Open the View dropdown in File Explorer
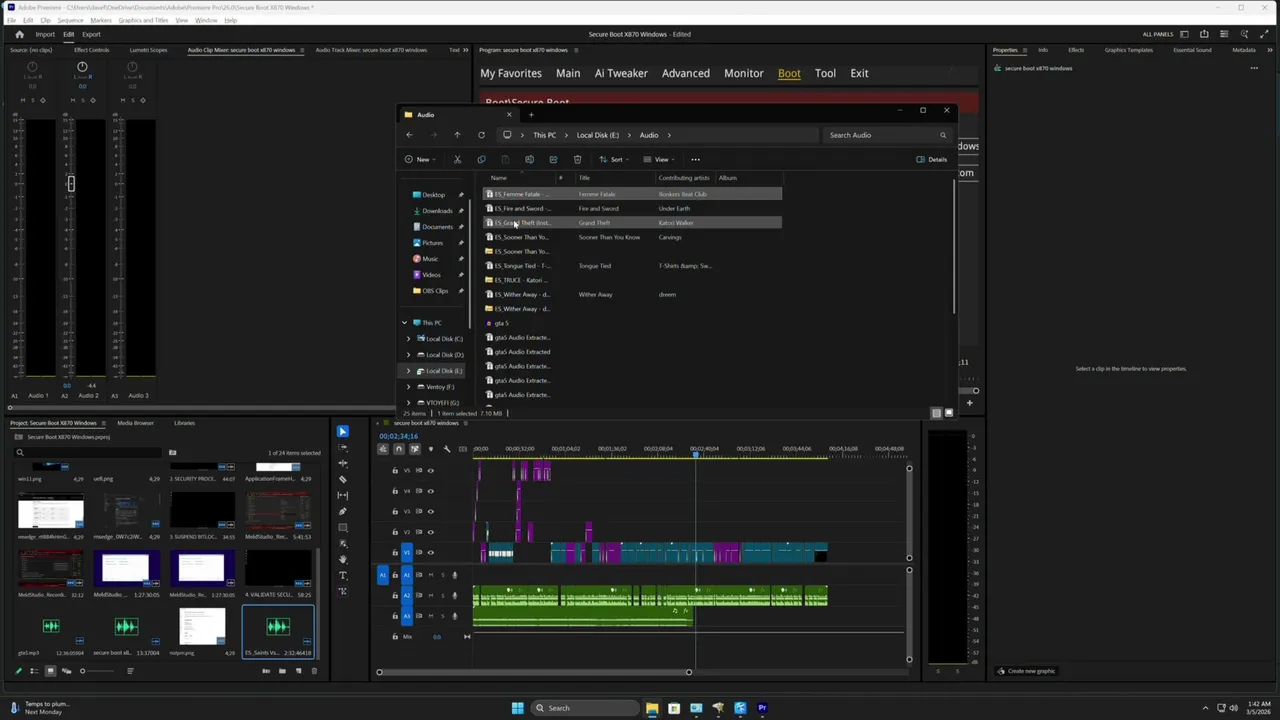This screenshot has width=1280, height=720. (x=658, y=159)
